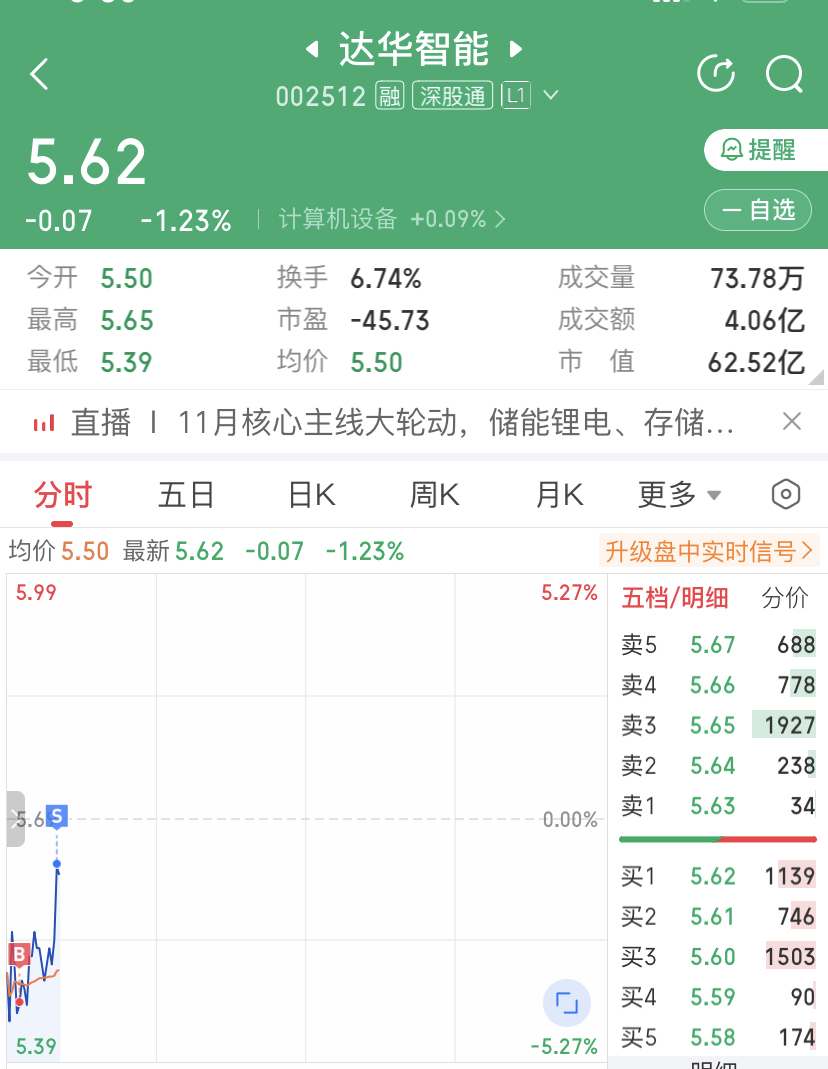The height and width of the screenshot is (1069, 828).
Task: Enter fullscreen chart with floating square icon
Action: pyautogui.click(x=567, y=1003)
